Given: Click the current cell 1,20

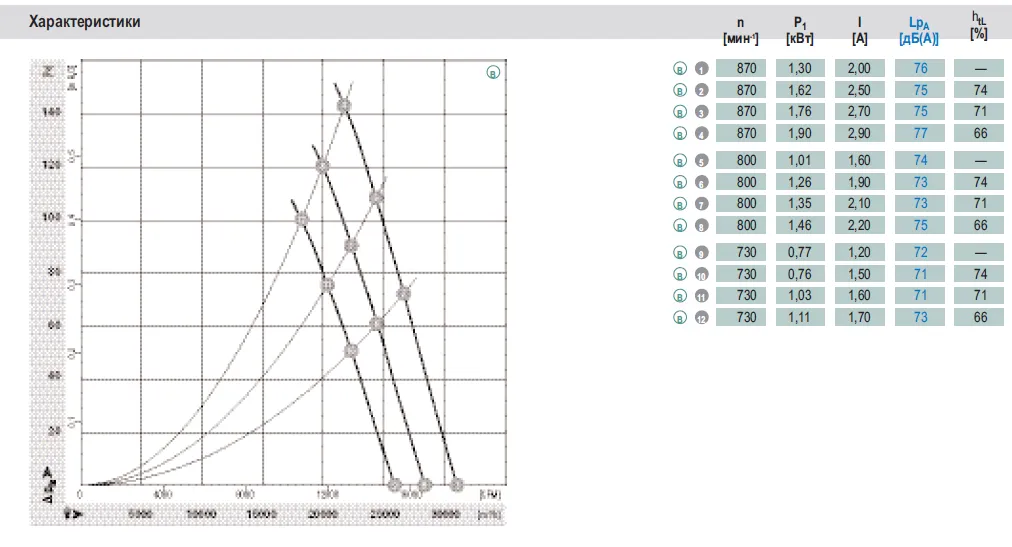Looking at the screenshot, I should [860, 253].
